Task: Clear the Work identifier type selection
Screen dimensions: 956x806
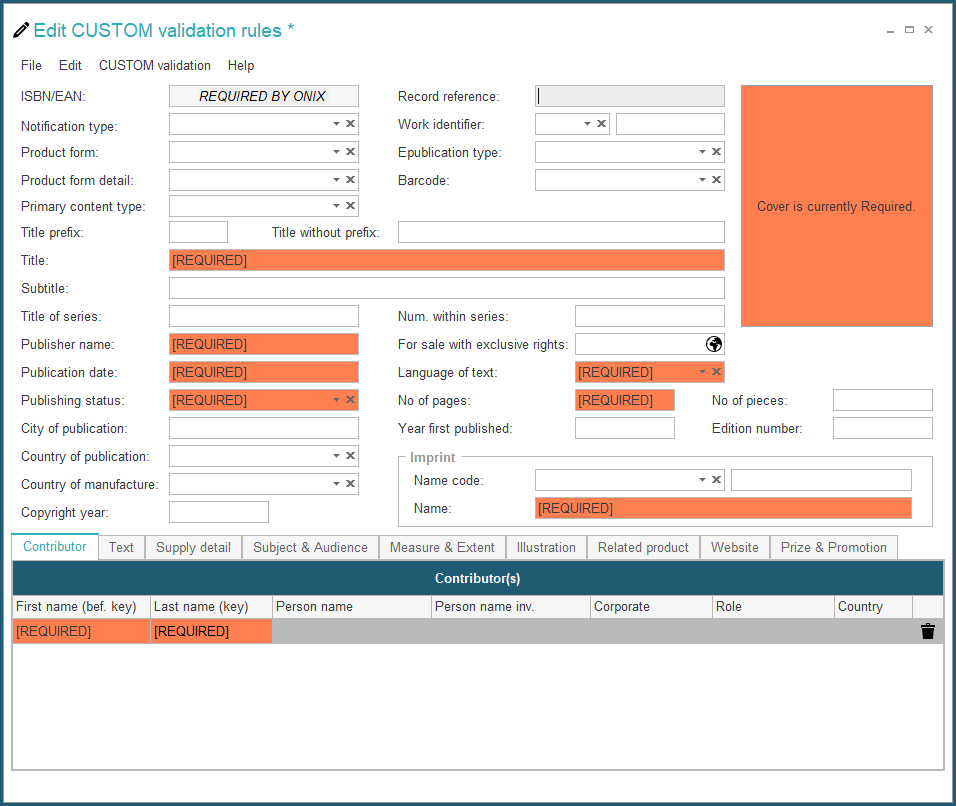Action: pos(602,124)
